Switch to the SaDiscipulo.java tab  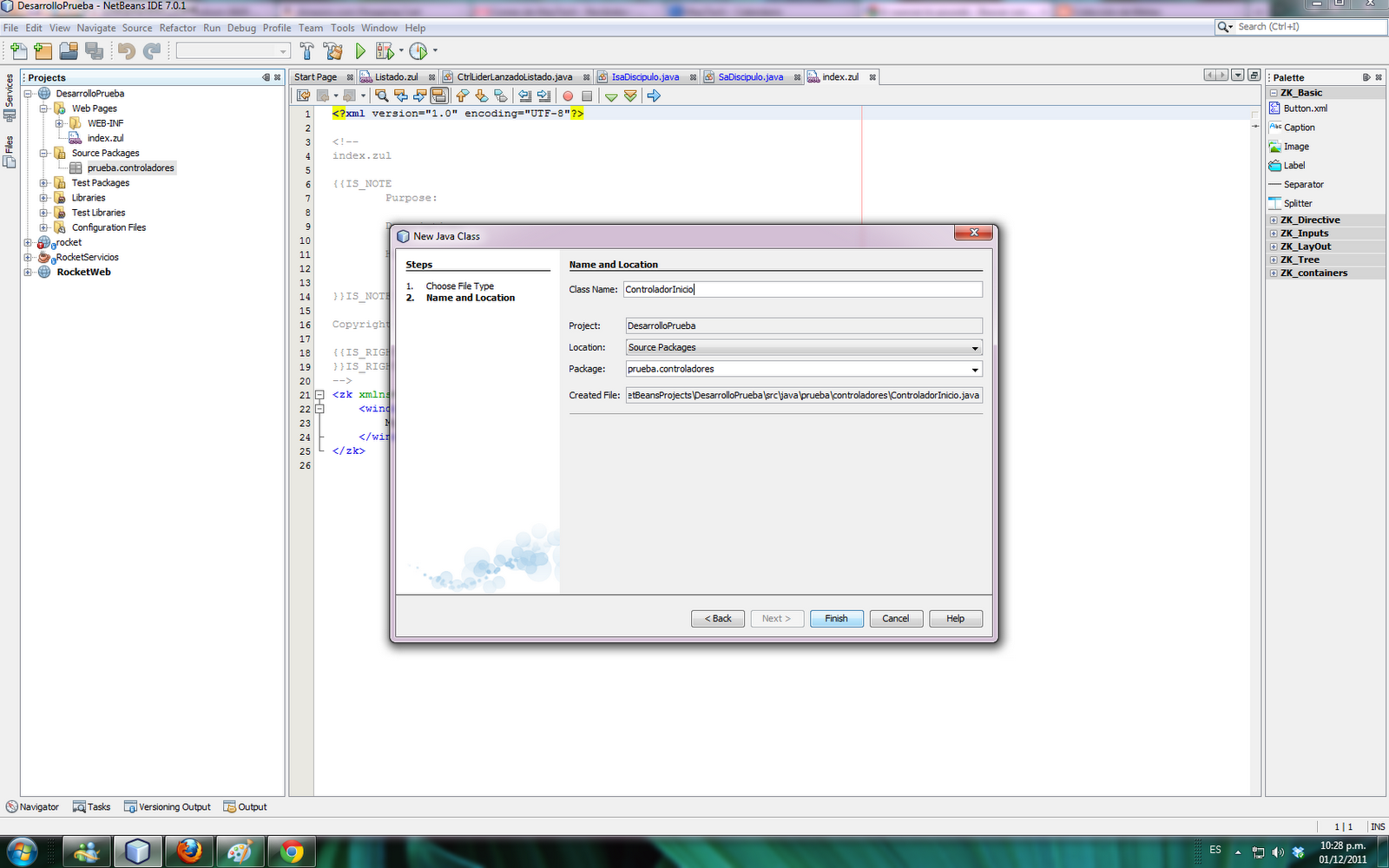click(x=750, y=77)
